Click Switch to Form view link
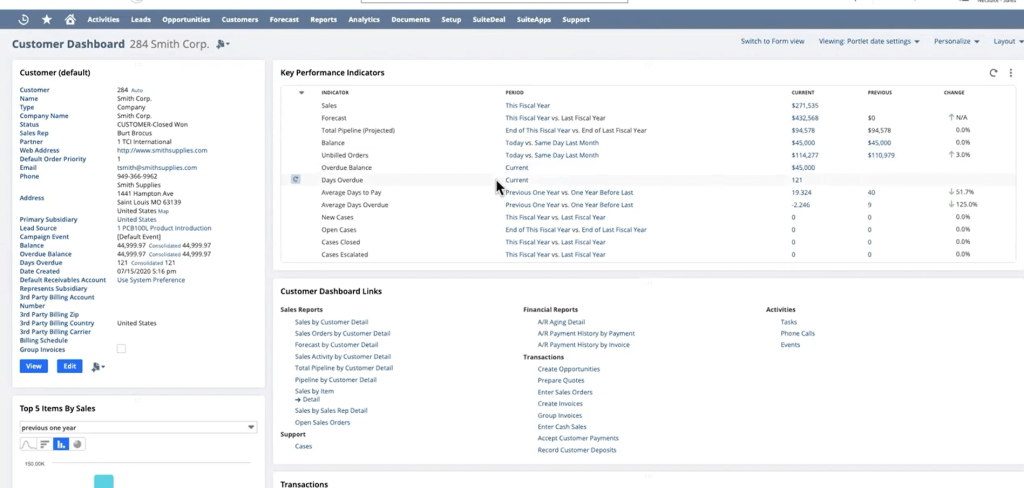1024x488 pixels. coord(772,41)
